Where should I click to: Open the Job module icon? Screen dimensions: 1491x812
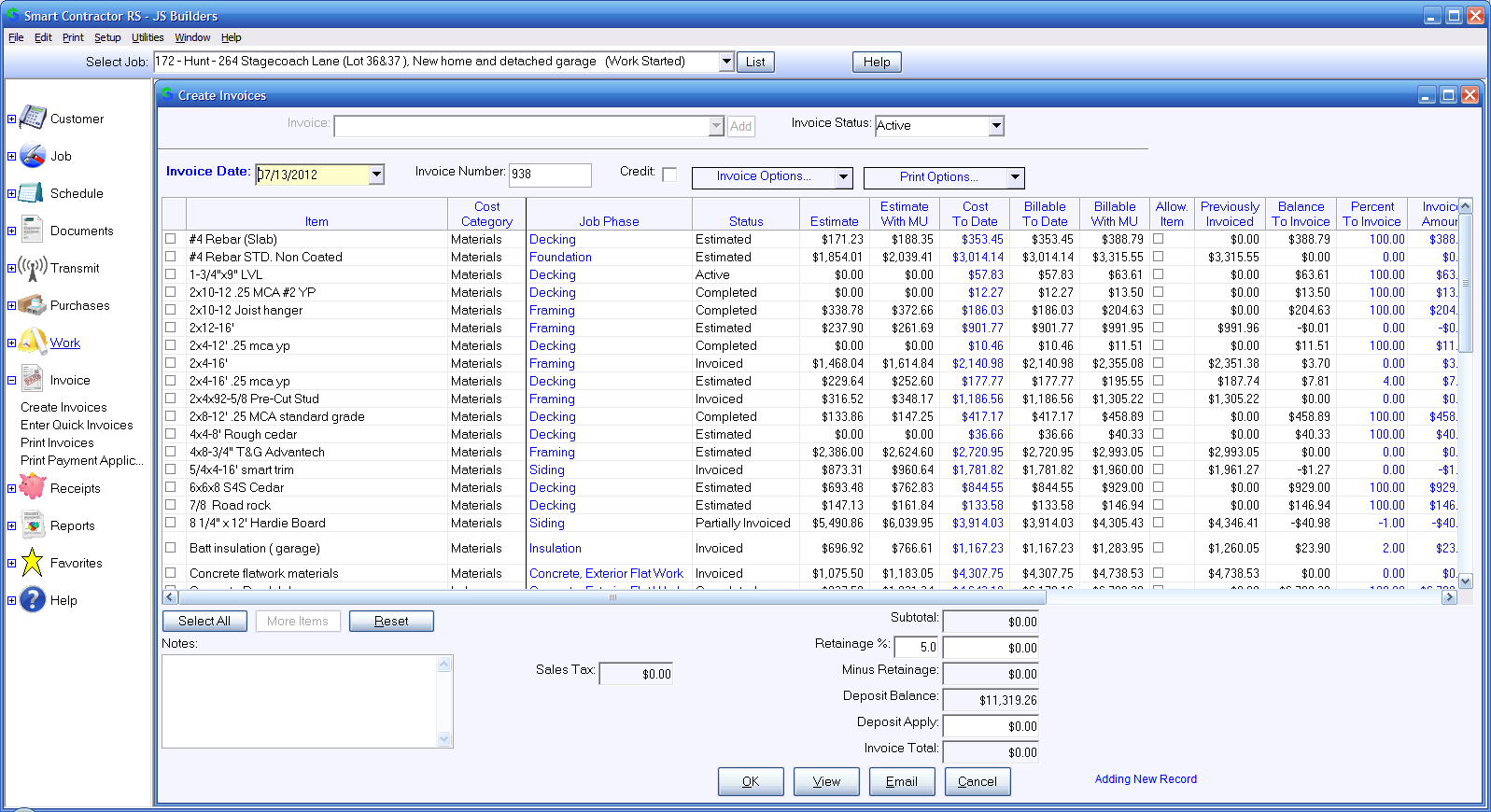(x=33, y=155)
